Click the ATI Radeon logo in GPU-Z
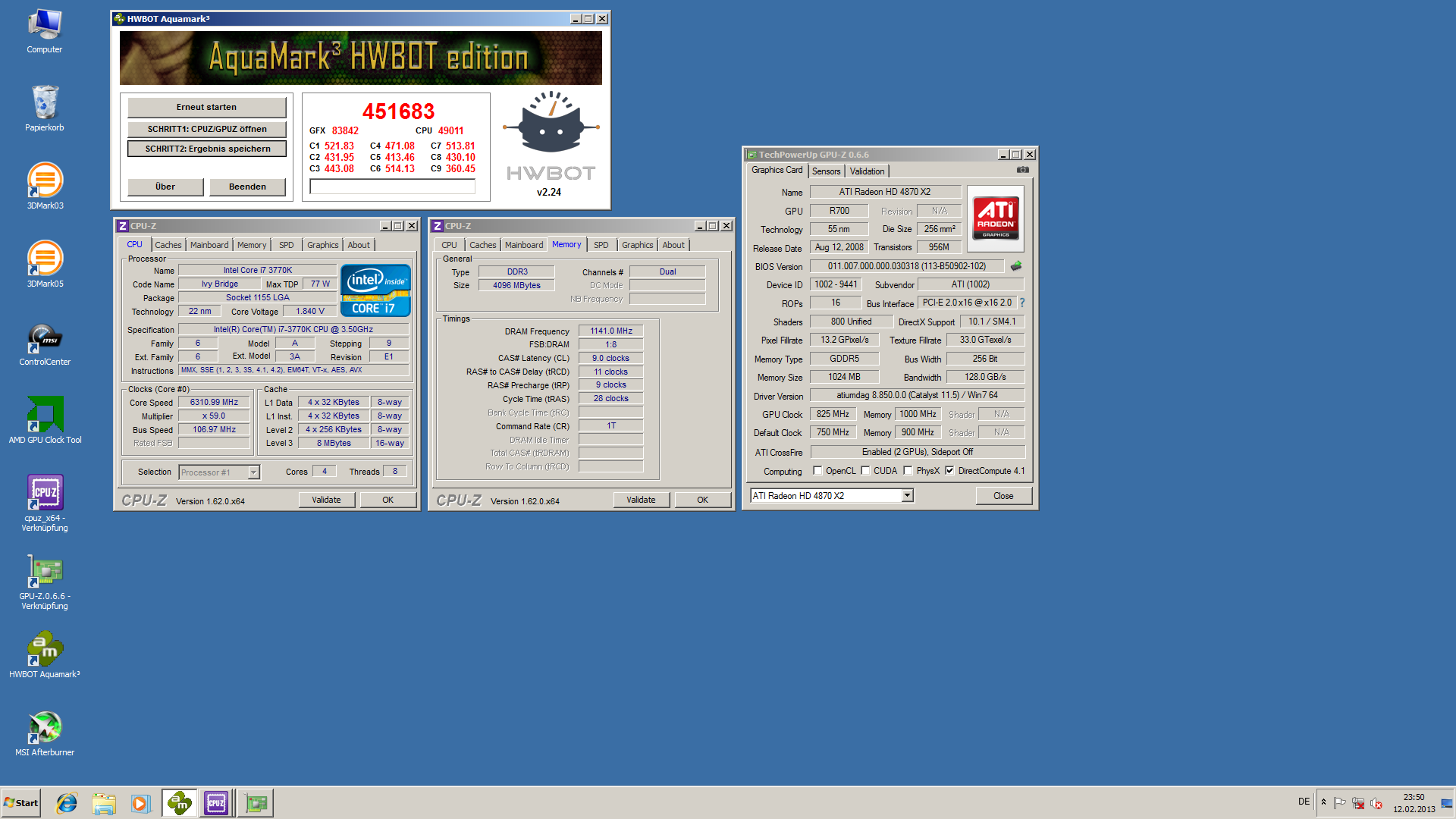Viewport: 1456px width, 819px height. [x=996, y=218]
